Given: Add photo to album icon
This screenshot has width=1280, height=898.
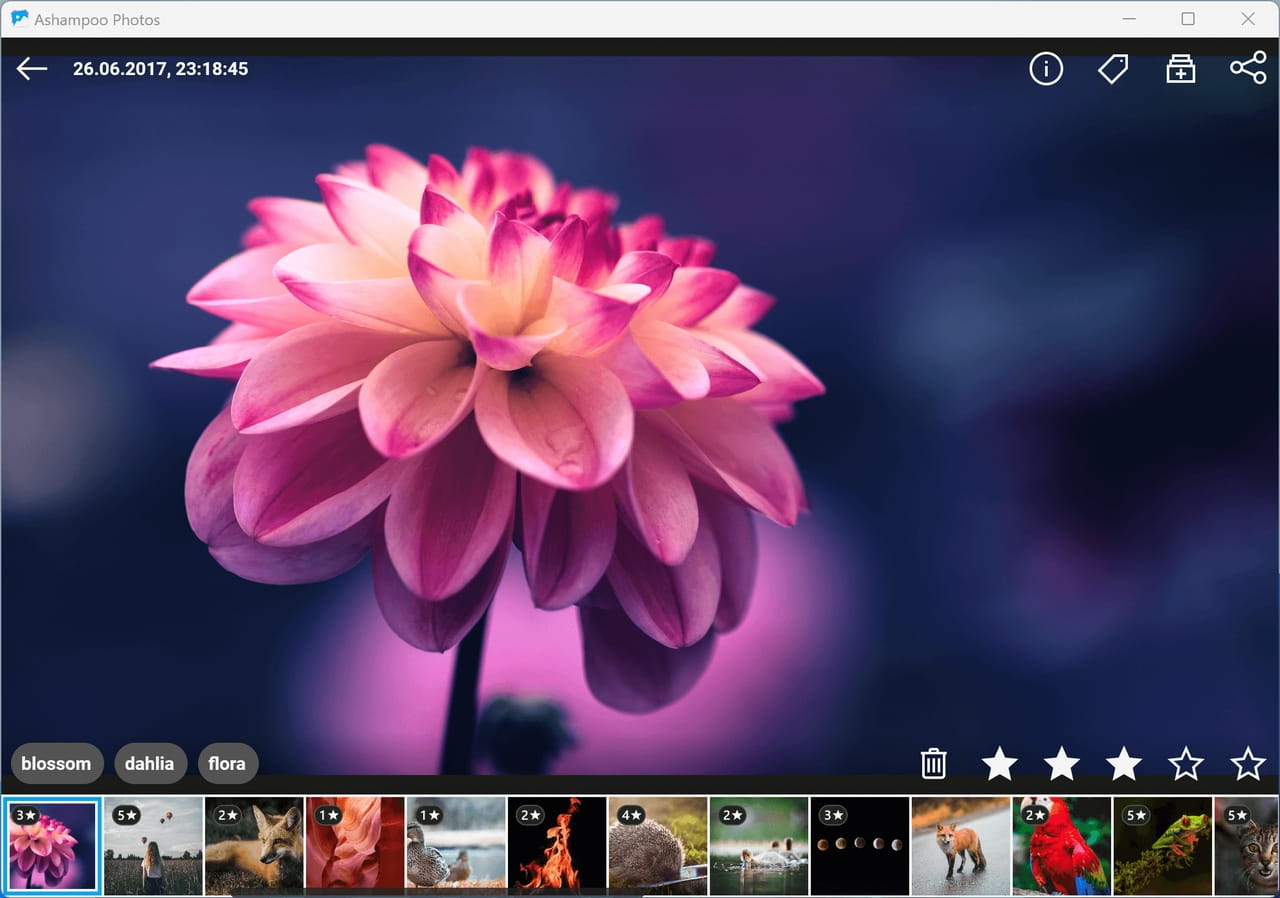Looking at the screenshot, I should [1181, 68].
